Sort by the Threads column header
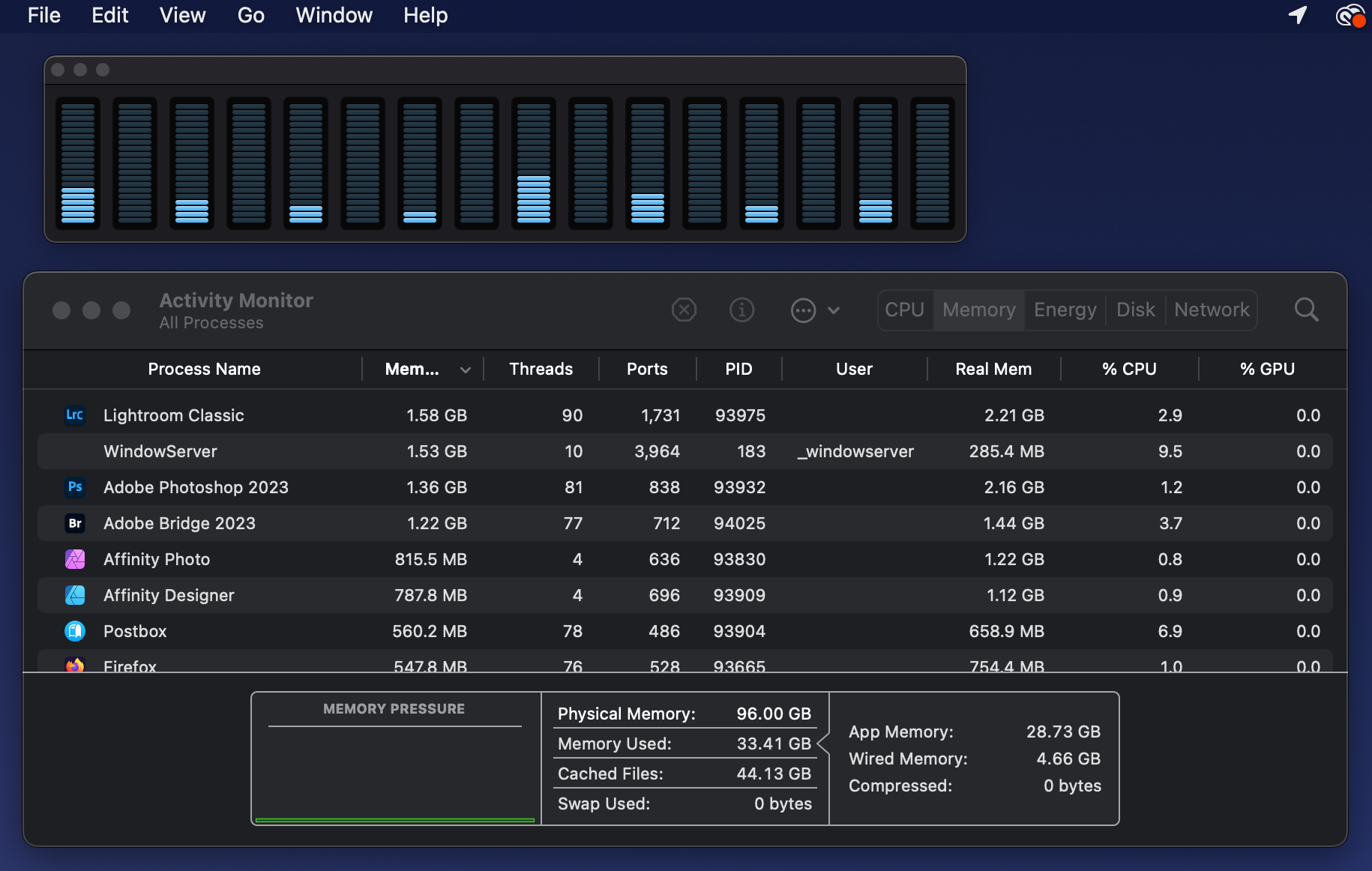The image size is (1372, 871). coord(541,369)
